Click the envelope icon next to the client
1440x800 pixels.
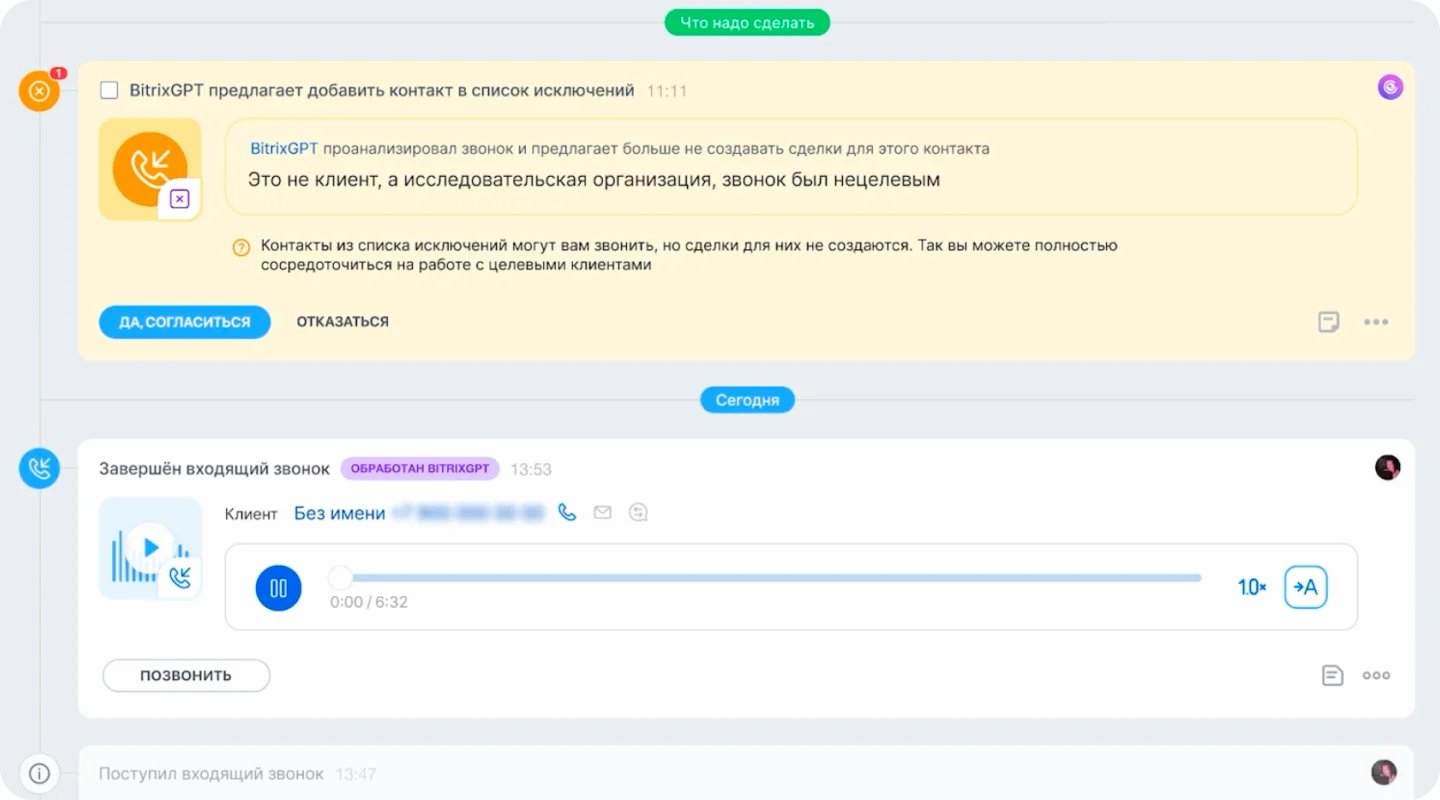coord(602,513)
